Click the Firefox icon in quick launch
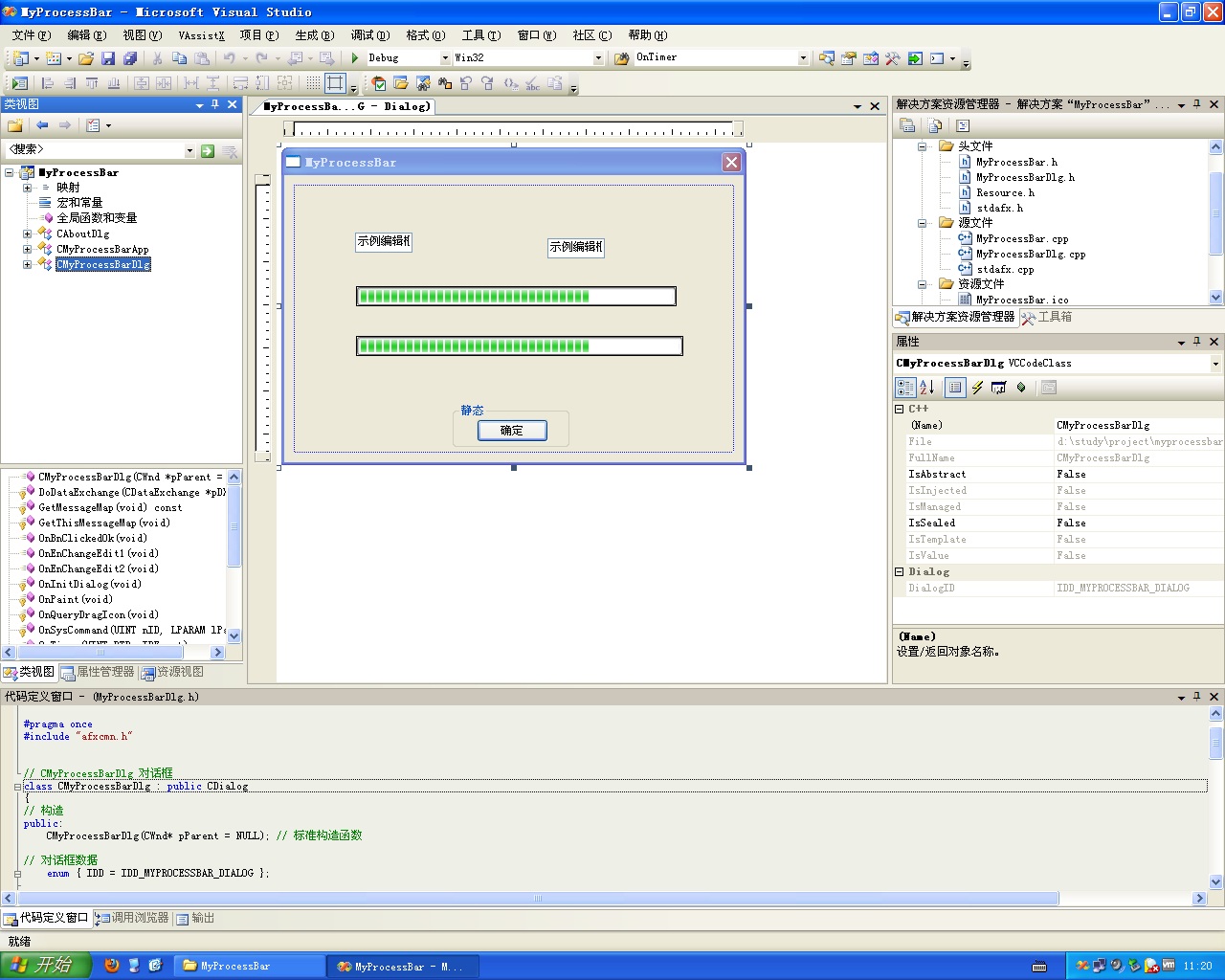Viewport: 1225px width, 980px height. click(x=112, y=966)
